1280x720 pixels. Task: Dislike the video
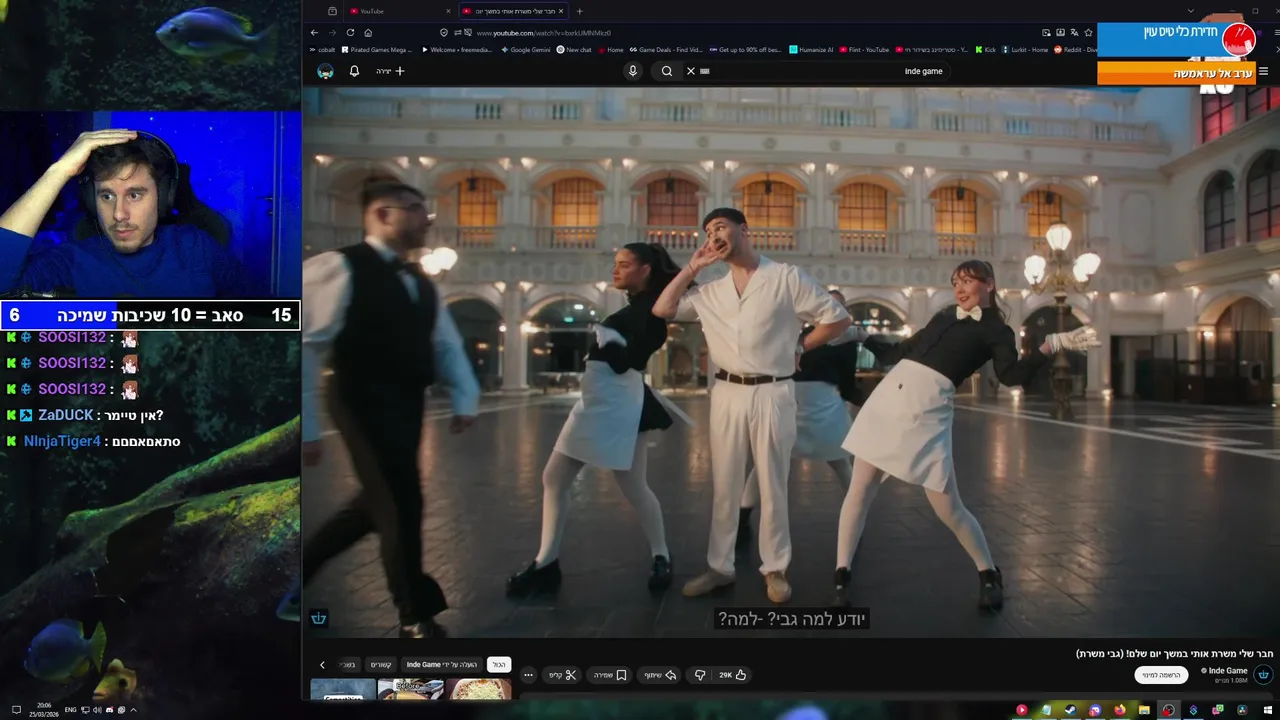point(700,675)
